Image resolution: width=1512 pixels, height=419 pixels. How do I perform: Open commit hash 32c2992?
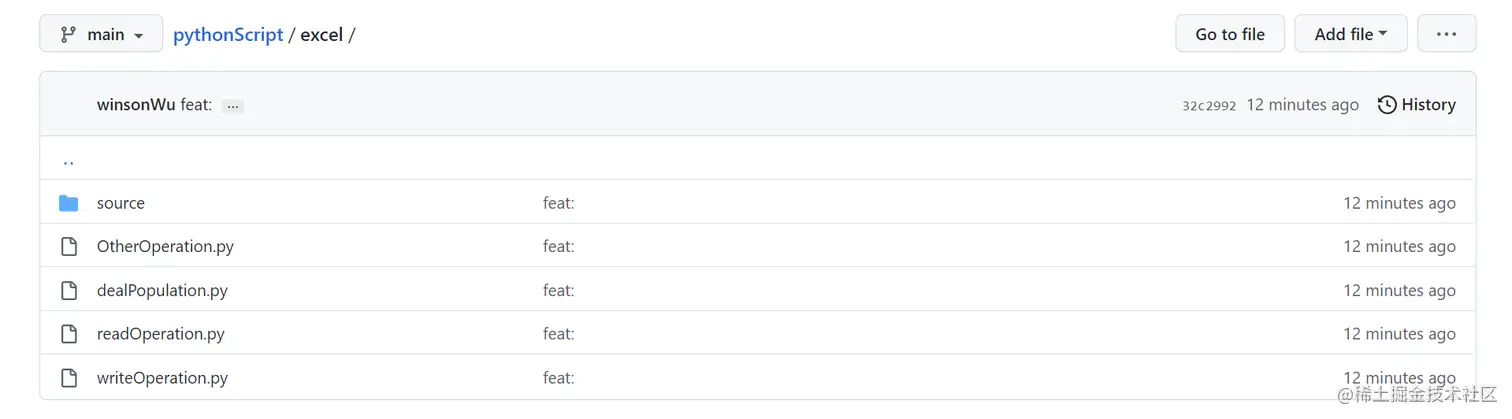point(1209,106)
